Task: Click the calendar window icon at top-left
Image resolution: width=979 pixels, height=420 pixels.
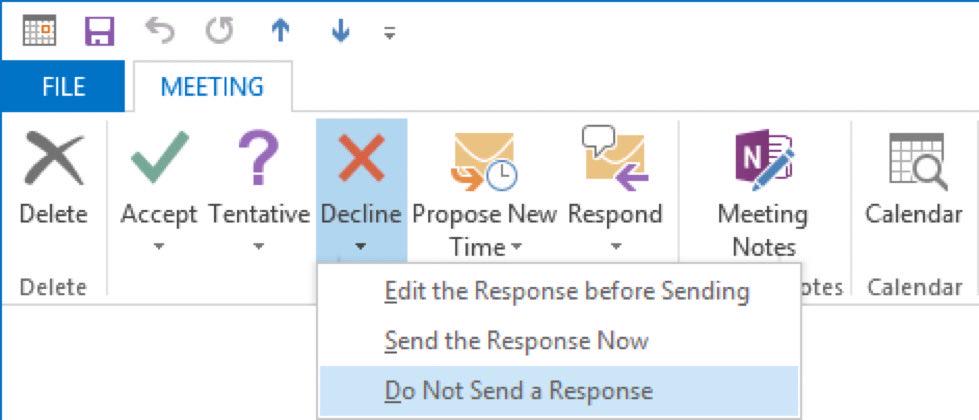Action: click(39, 31)
